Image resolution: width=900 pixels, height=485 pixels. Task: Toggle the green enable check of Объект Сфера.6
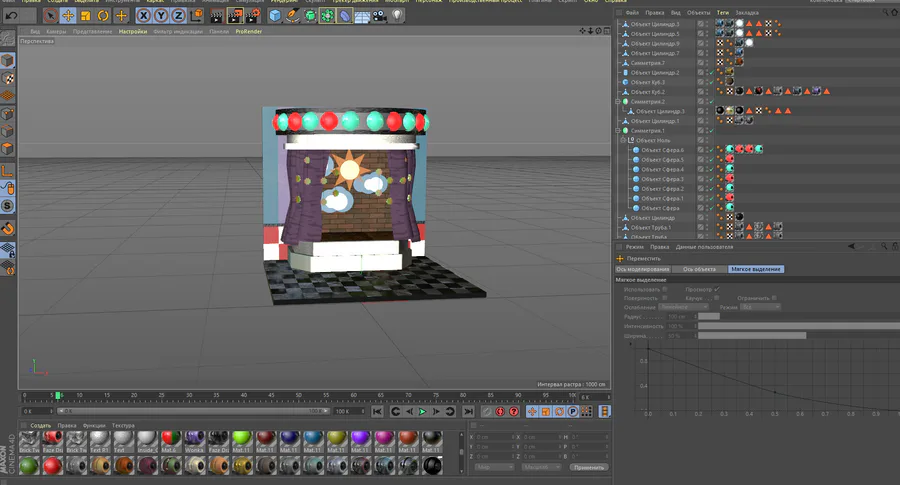tap(711, 150)
